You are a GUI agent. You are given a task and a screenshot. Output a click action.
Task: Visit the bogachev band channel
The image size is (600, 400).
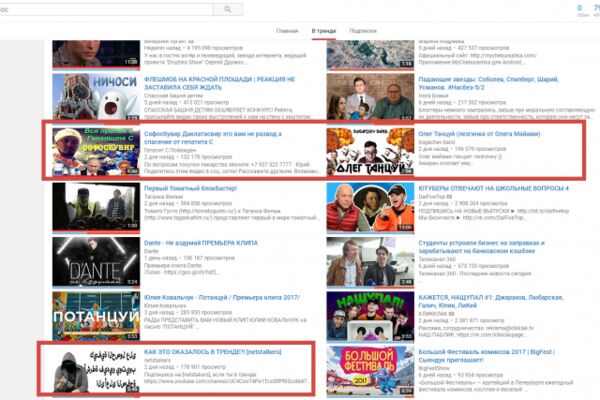pyautogui.click(x=437, y=142)
